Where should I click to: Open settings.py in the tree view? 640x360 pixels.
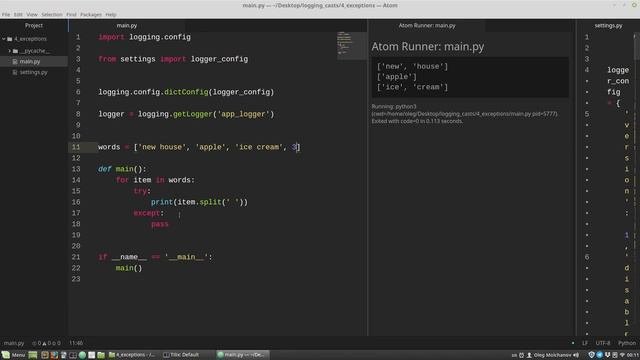pyautogui.click(x=33, y=72)
